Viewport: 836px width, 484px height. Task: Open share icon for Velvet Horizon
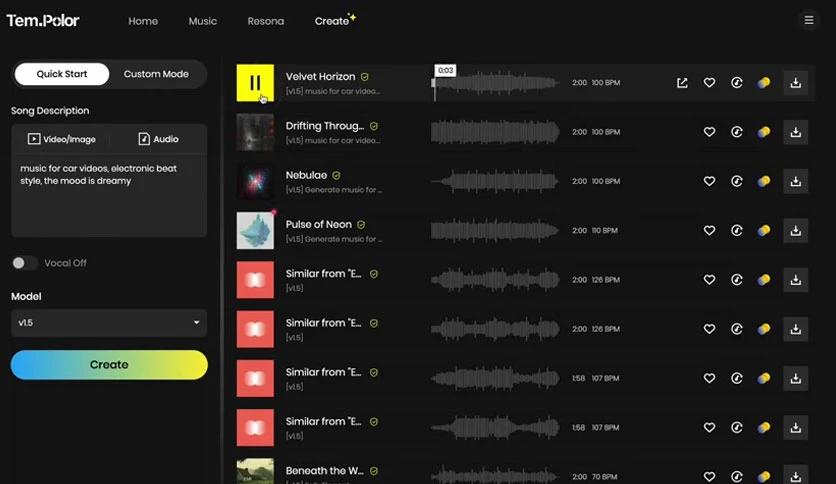[x=682, y=83]
